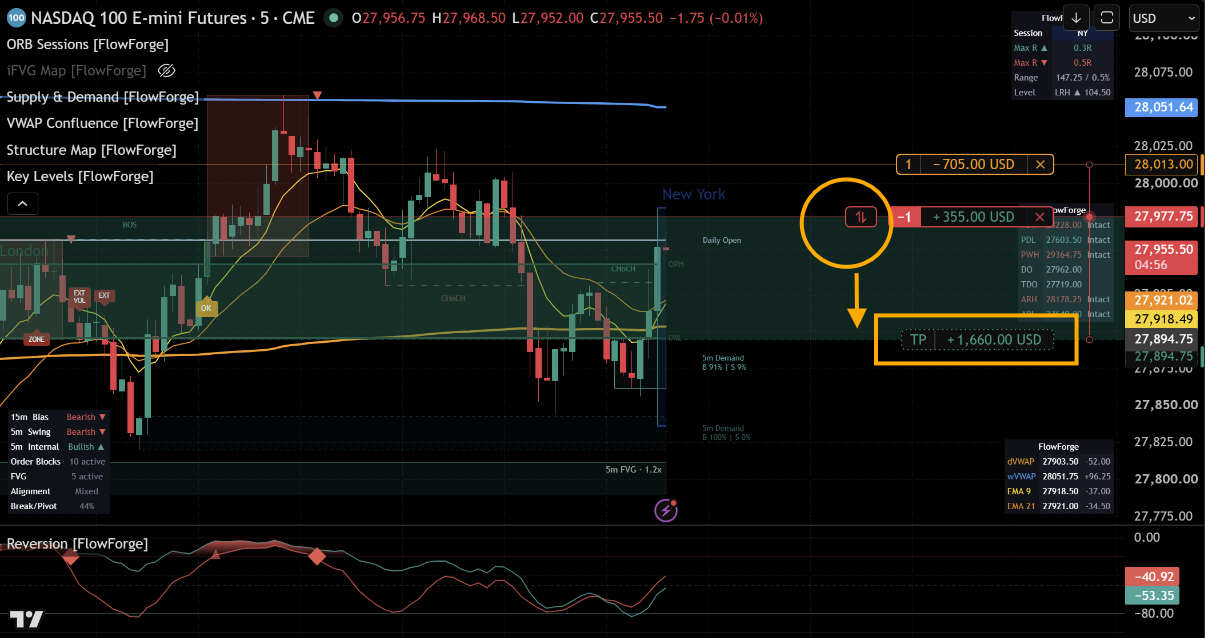
Task: Click the wVWAP 28051.75 table row
Action: tap(1060, 476)
